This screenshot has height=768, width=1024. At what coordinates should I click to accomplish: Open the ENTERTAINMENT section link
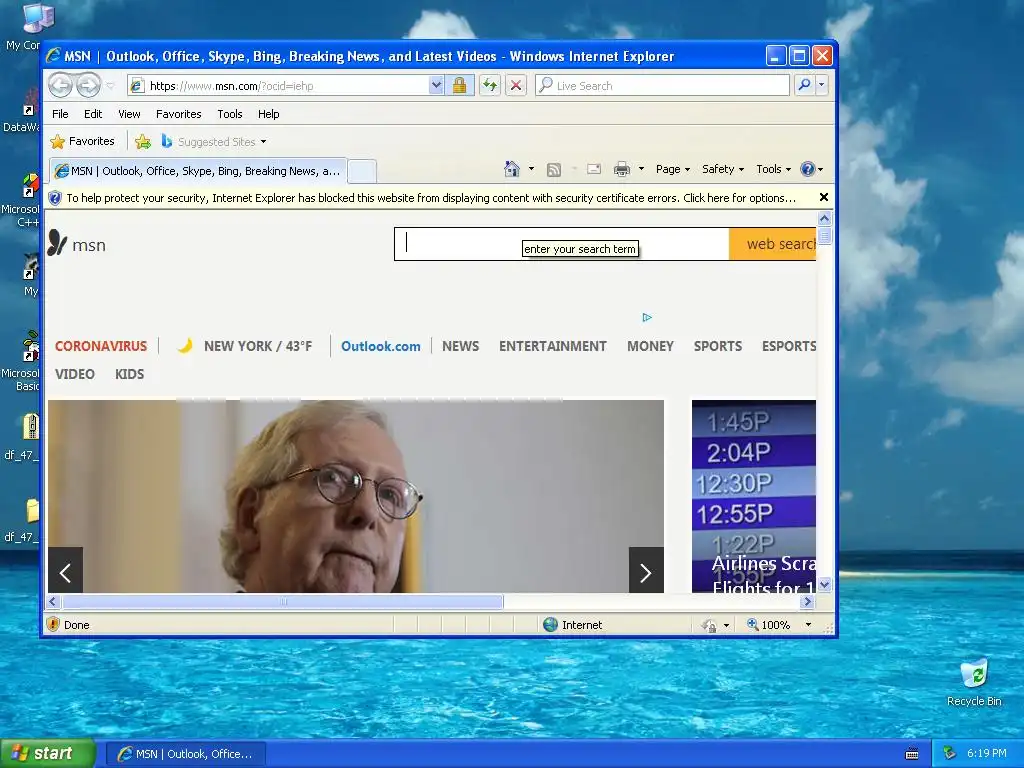coord(552,346)
